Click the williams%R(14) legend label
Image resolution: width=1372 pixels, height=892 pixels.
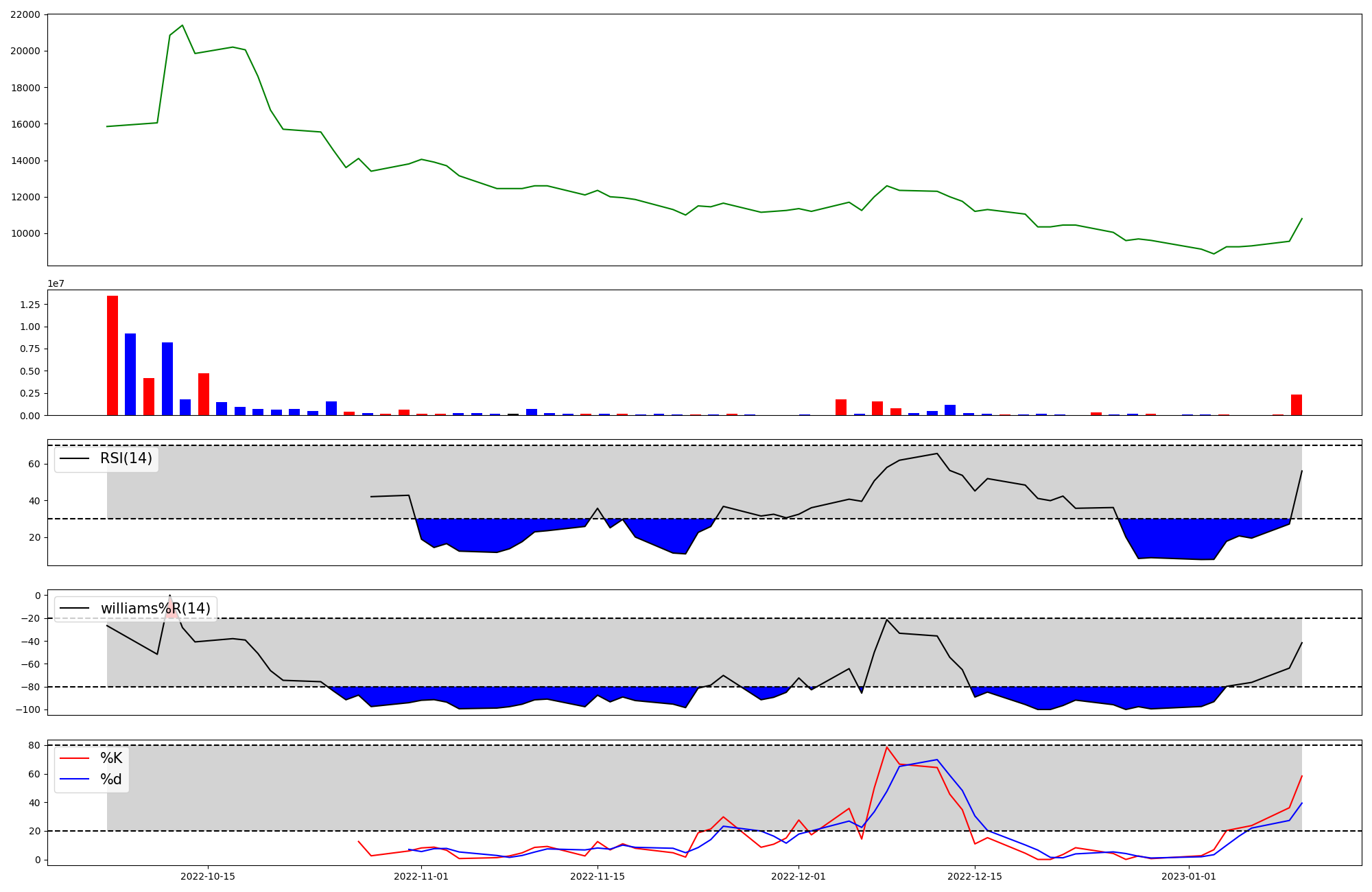coord(155,609)
